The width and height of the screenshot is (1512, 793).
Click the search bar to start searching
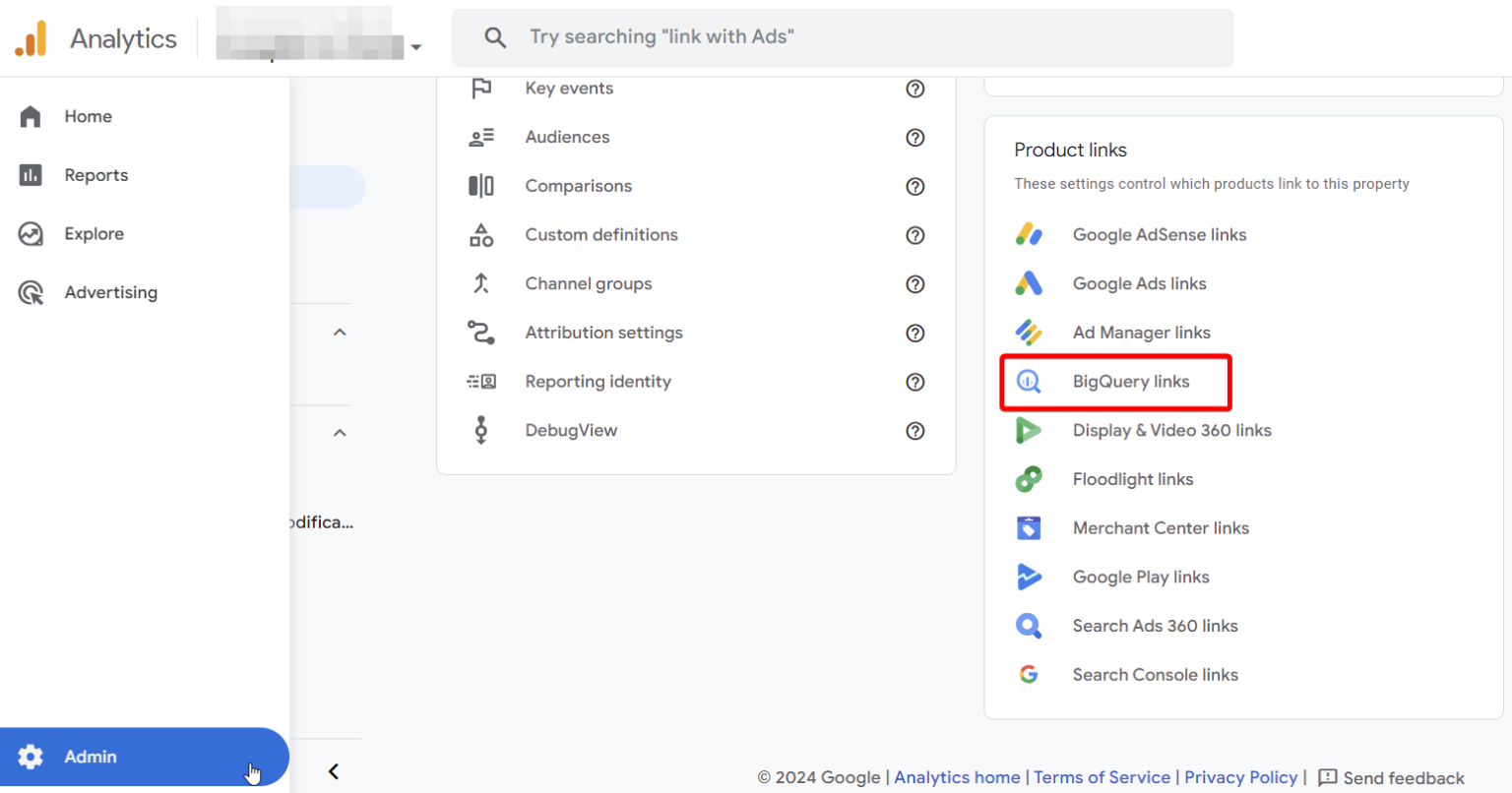tap(843, 37)
